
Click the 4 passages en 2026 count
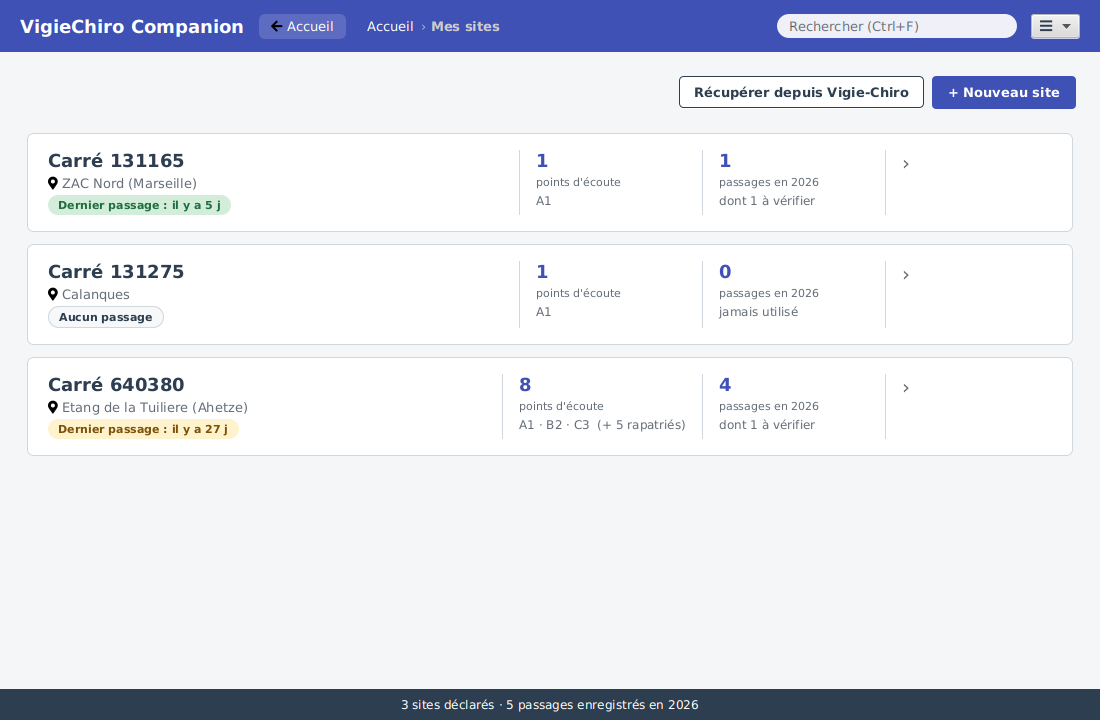[725, 385]
